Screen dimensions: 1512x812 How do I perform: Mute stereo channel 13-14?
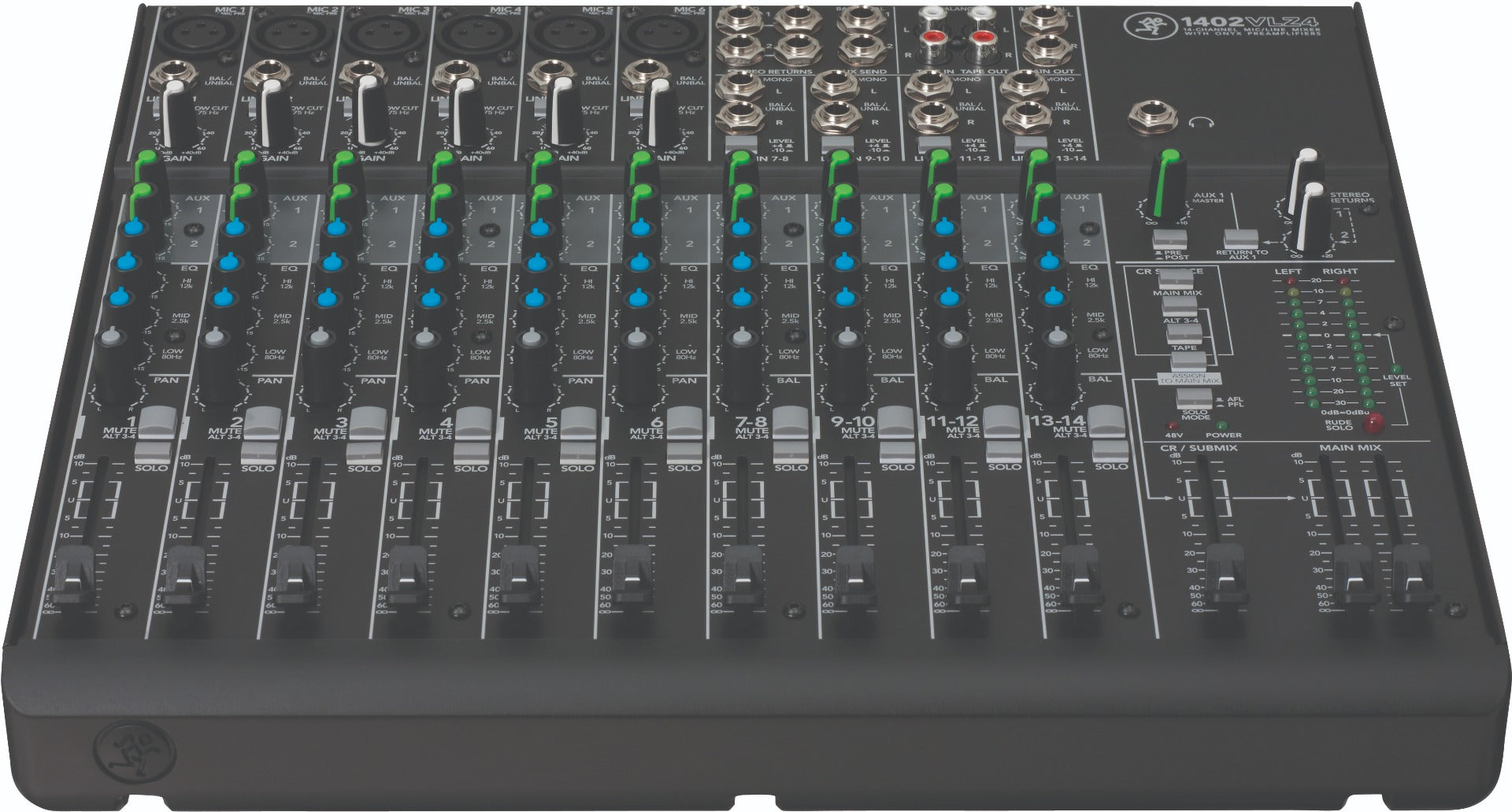pos(1105,418)
